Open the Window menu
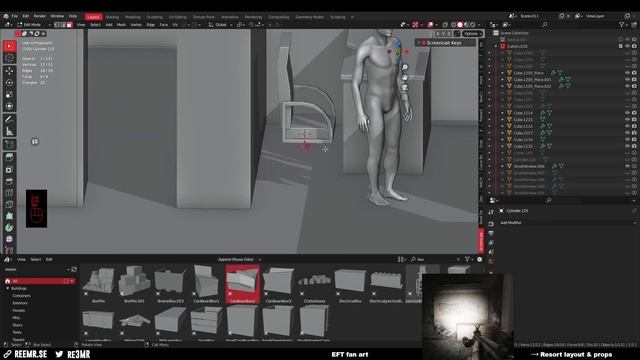Image resolution: width=640 pixels, height=360 pixels. pos(57,16)
